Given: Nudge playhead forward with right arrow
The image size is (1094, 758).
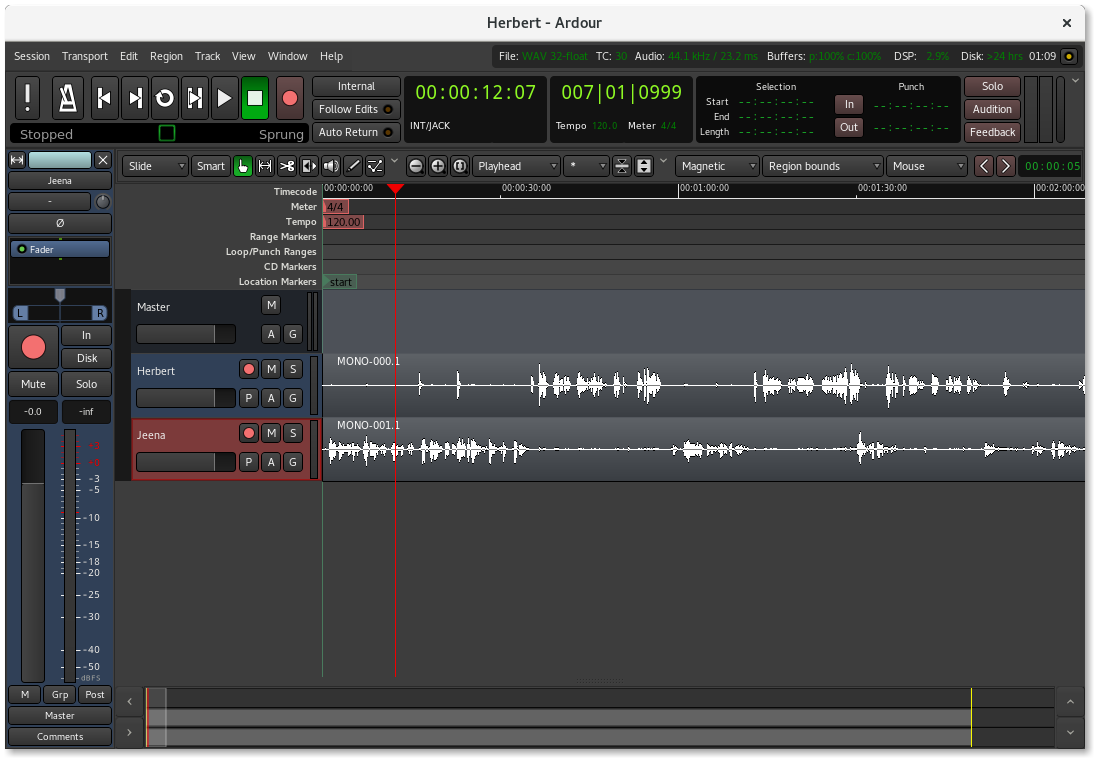Looking at the screenshot, I should tap(1005, 166).
